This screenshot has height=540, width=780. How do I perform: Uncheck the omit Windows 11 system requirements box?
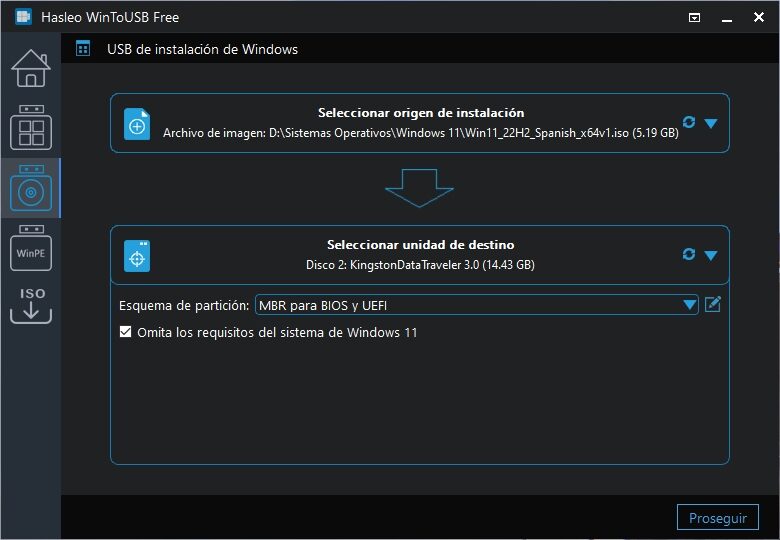[x=125, y=332]
